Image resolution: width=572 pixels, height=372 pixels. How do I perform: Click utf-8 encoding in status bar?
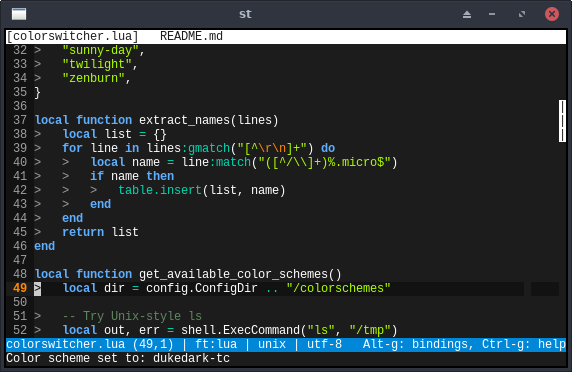point(324,344)
